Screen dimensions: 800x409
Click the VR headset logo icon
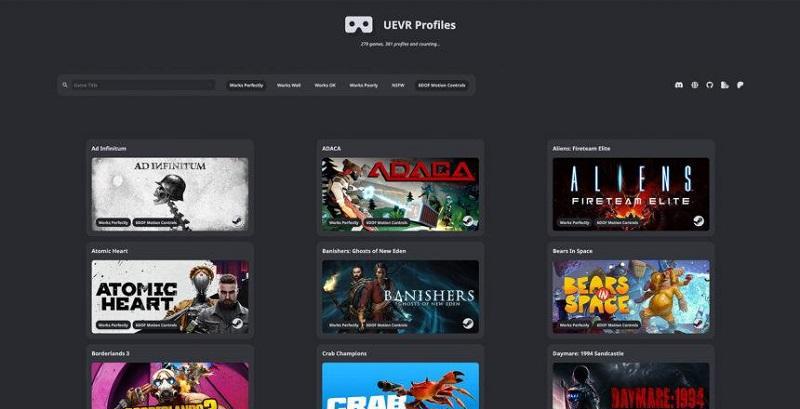(x=358, y=25)
